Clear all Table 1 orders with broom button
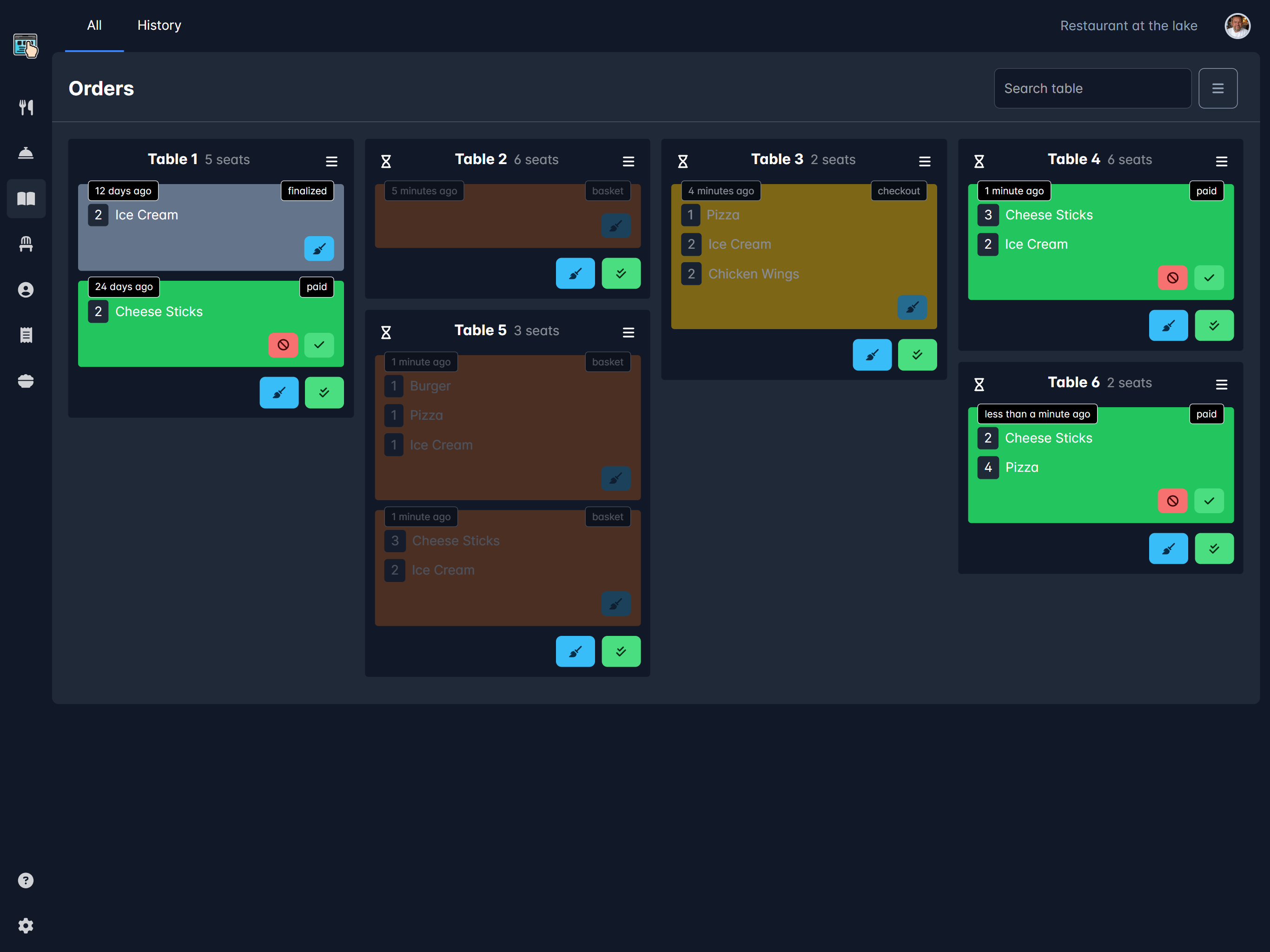The image size is (1270, 952). pos(279,393)
